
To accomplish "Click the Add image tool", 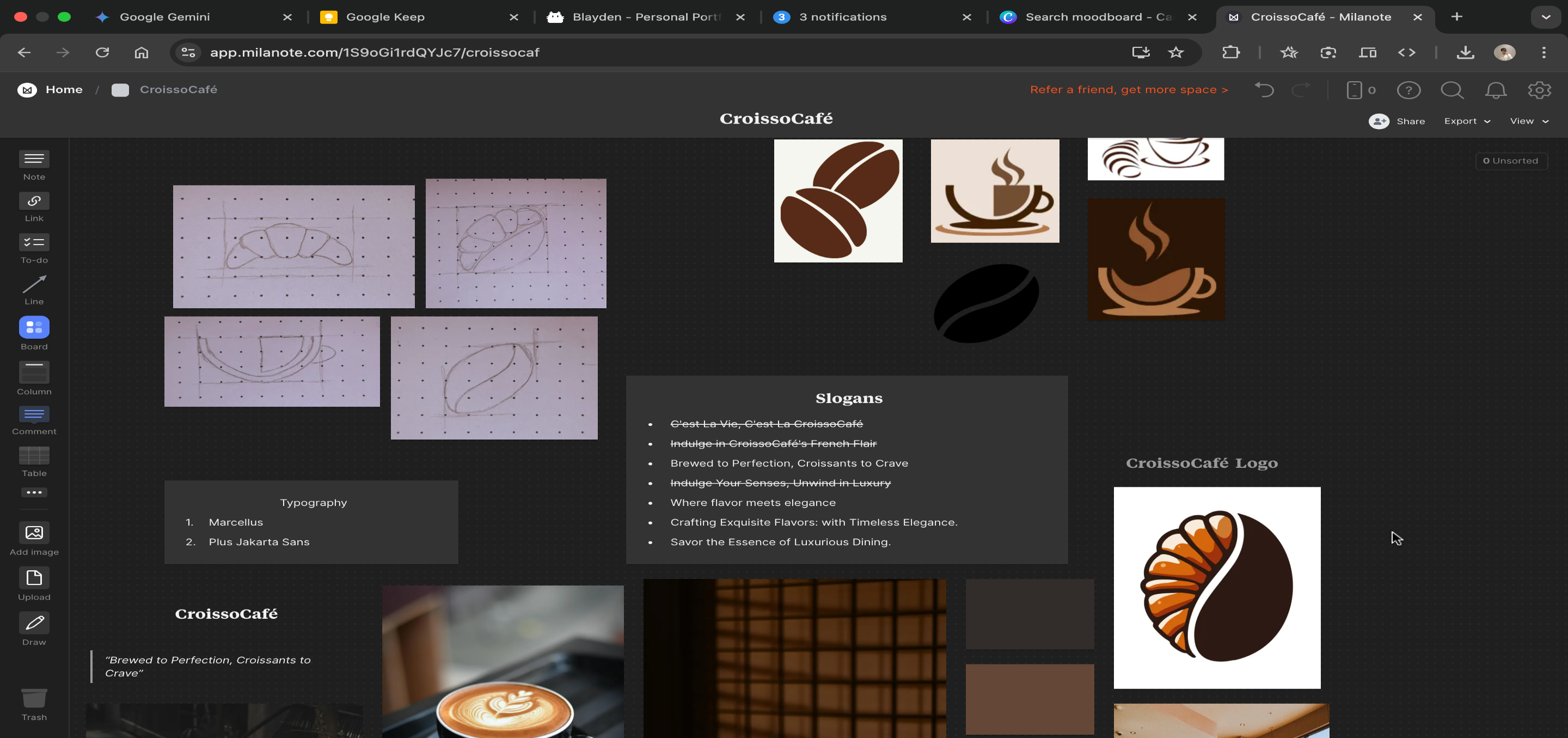I will [34, 533].
